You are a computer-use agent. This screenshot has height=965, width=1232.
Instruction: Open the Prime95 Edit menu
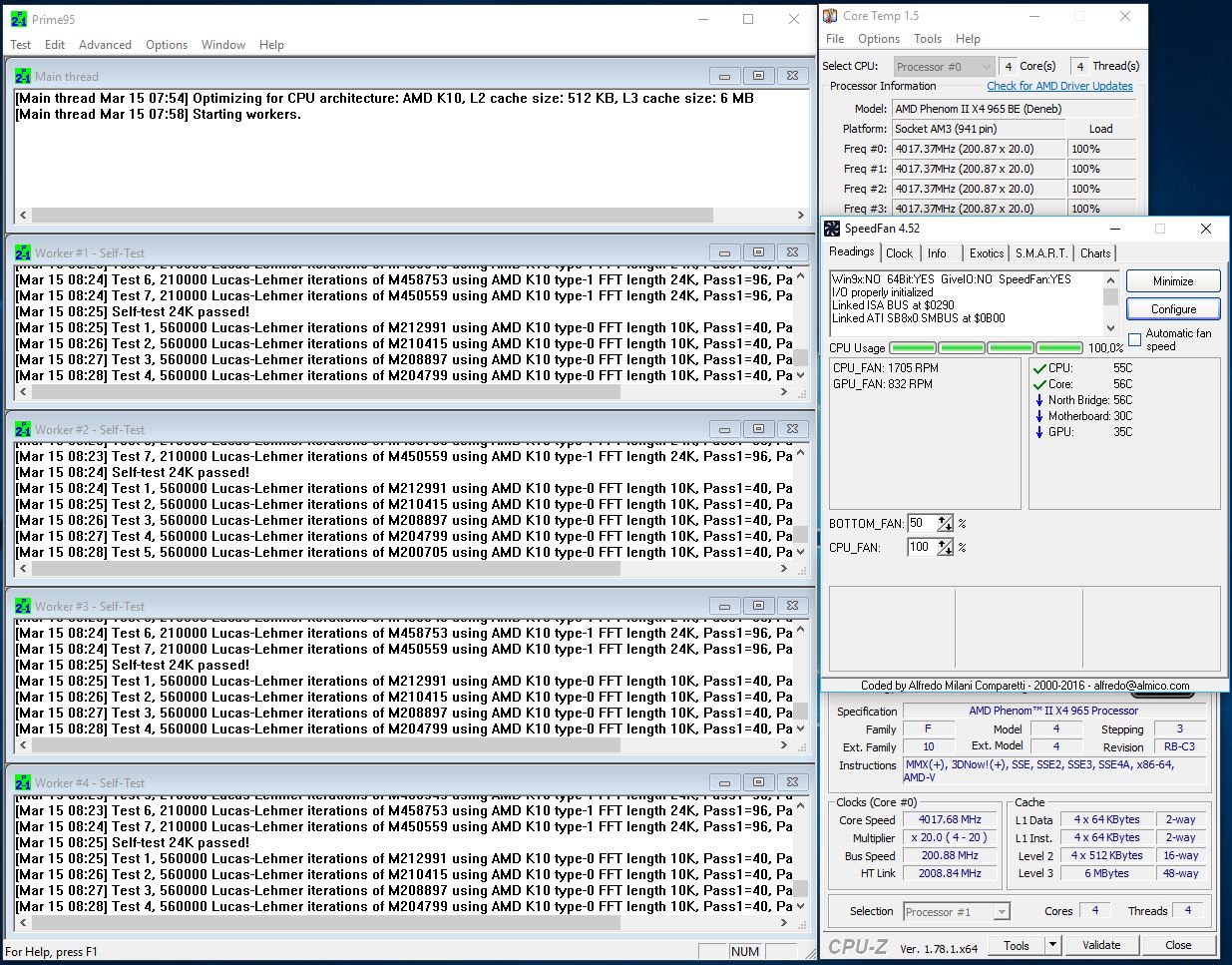[x=55, y=45]
